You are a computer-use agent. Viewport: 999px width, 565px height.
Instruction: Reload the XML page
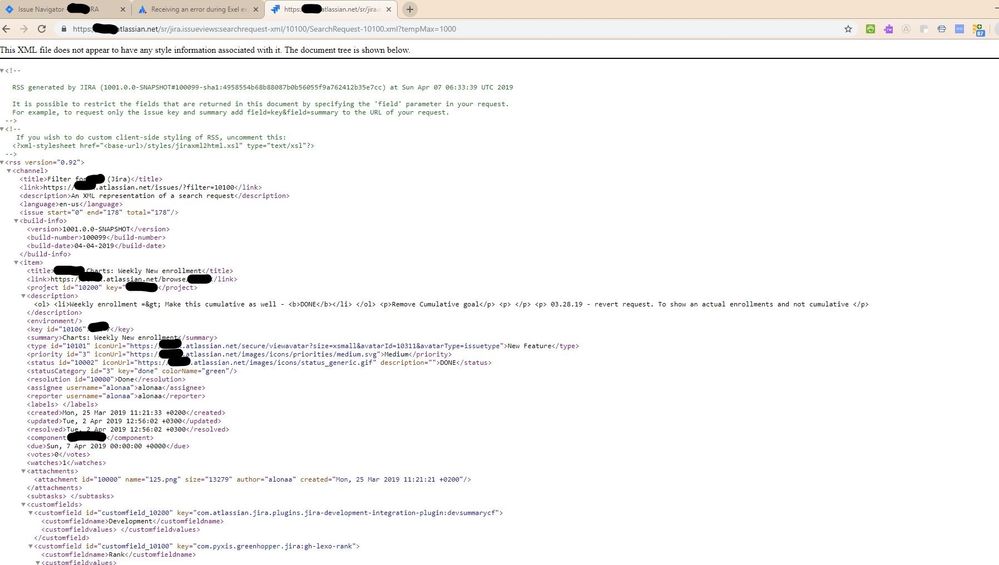tap(42, 29)
